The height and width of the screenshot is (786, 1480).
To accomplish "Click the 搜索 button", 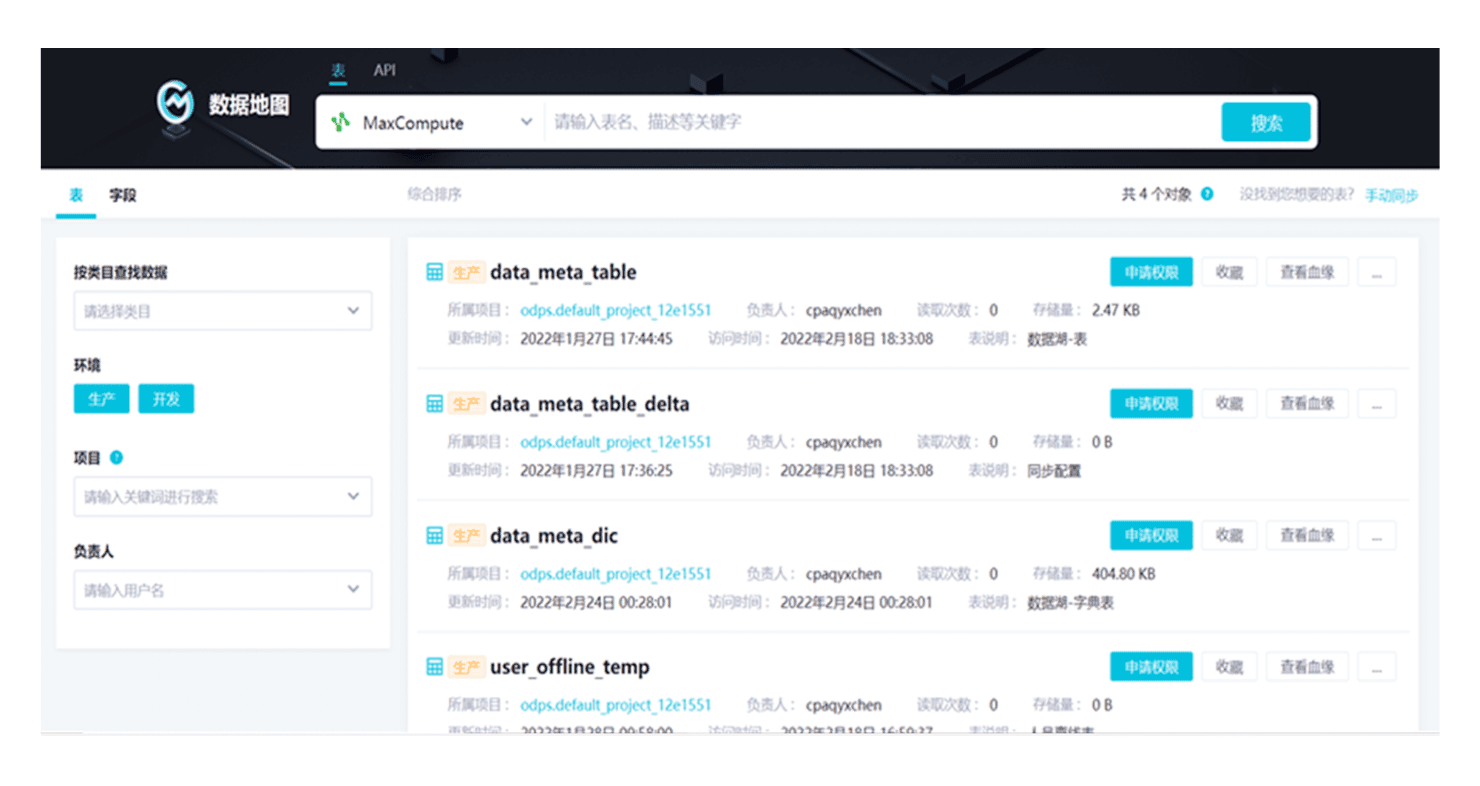I will coord(1265,123).
